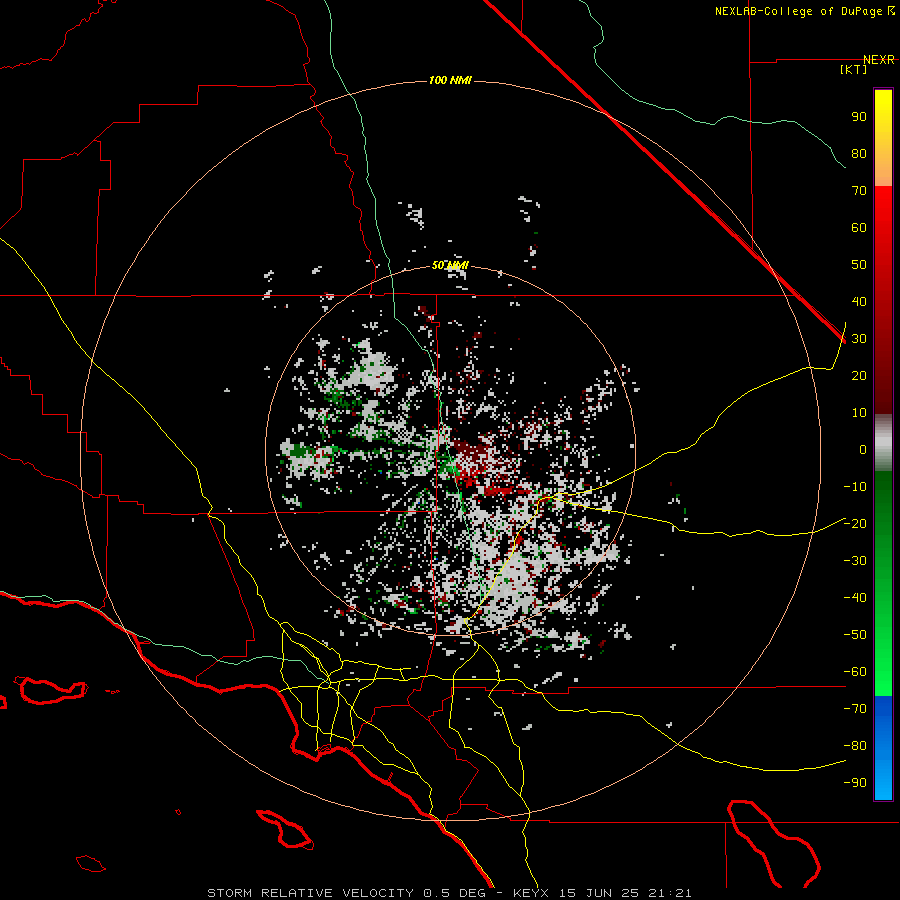Click the -30 value on the velocity scale
The image size is (900, 900).
(x=855, y=561)
